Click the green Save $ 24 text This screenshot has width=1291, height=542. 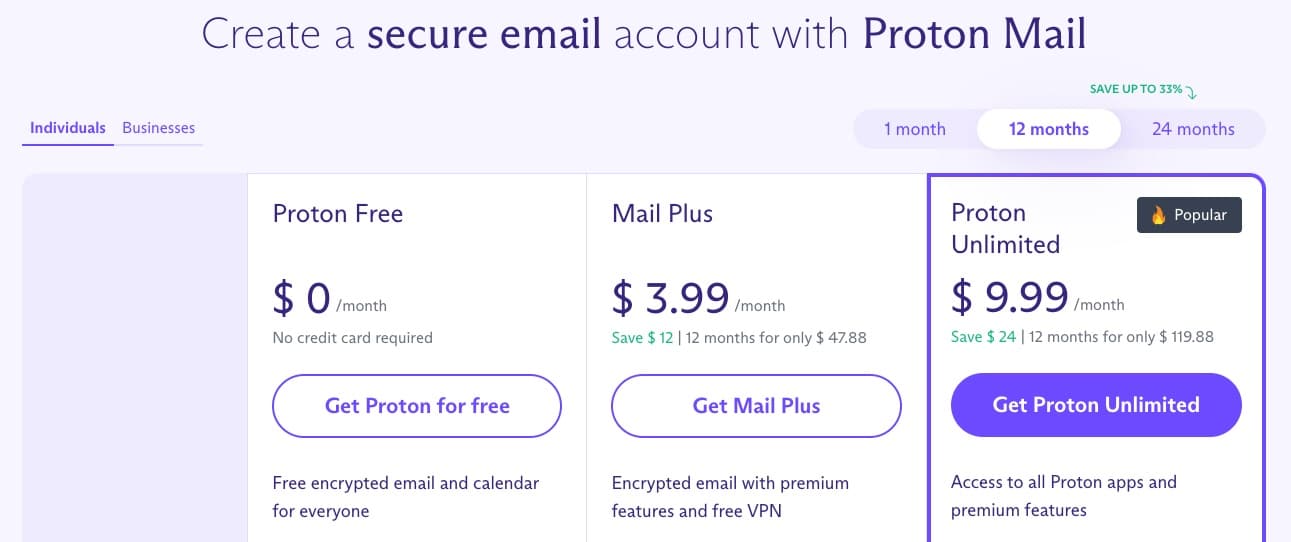click(x=983, y=337)
